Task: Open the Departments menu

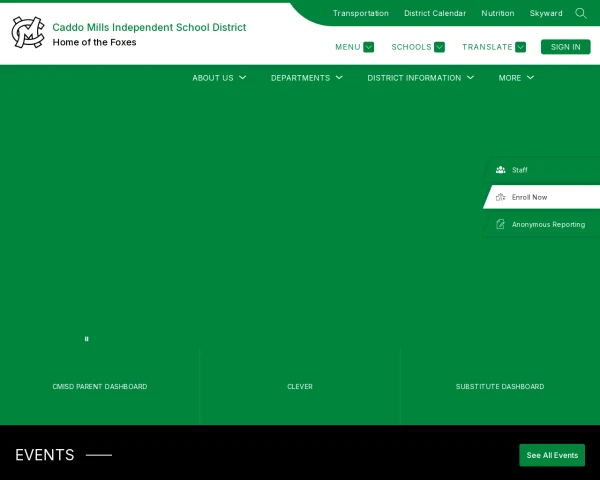Action: tap(306, 78)
